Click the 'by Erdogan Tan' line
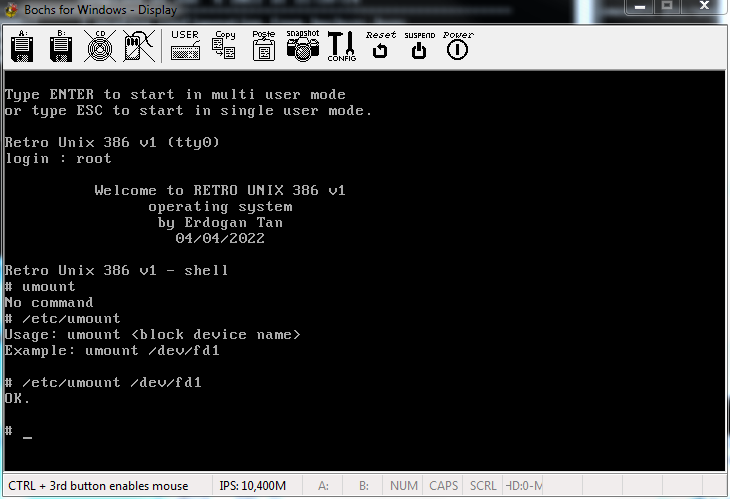730x499 pixels. (x=220, y=223)
